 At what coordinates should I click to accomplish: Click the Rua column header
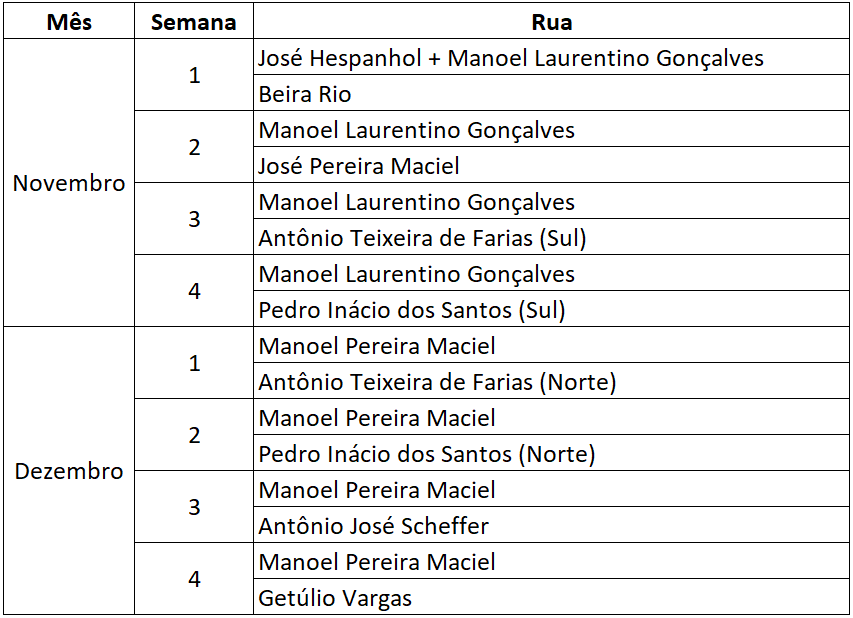click(x=552, y=22)
